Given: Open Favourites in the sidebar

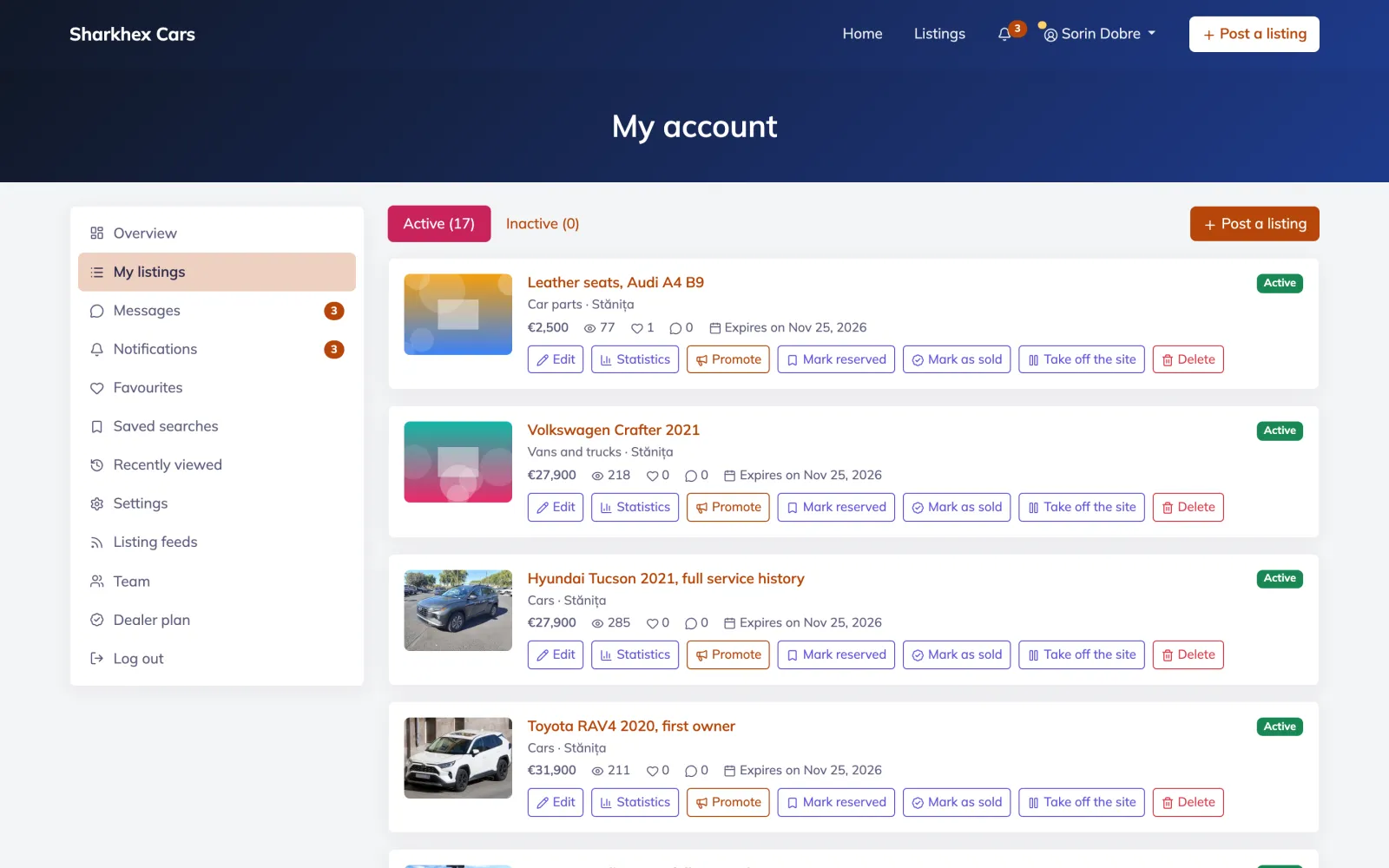Looking at the screenshot, I should point(217,388).
